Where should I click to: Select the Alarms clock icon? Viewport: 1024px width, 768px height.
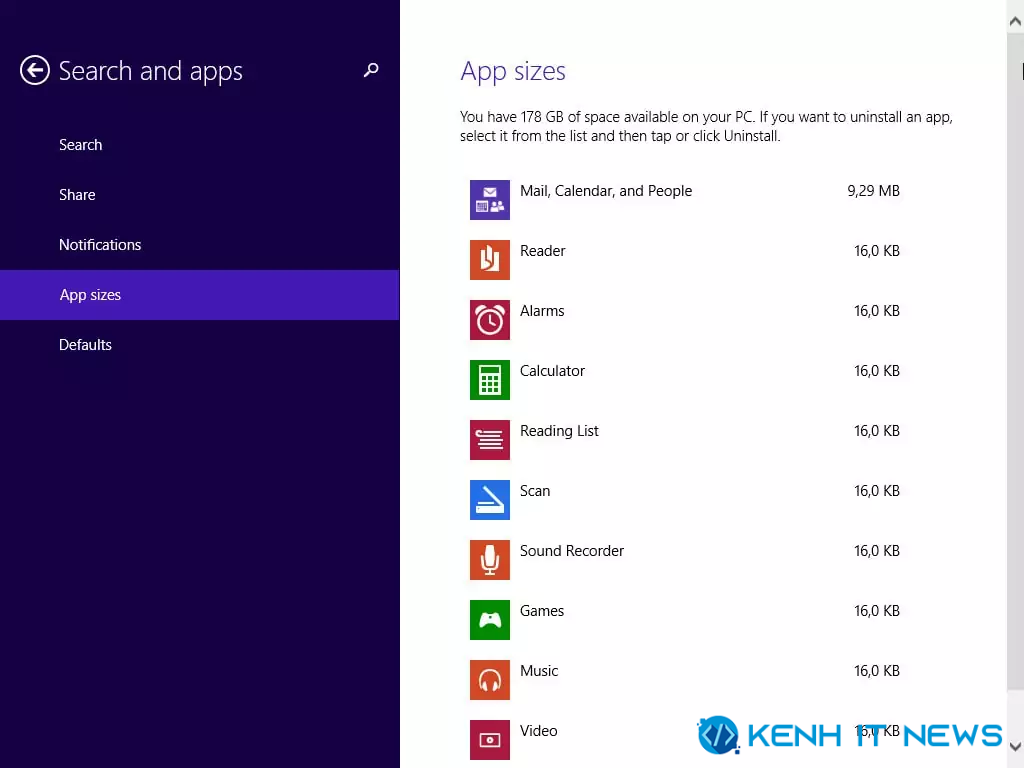pyautogui.click(x=490, y=320)
